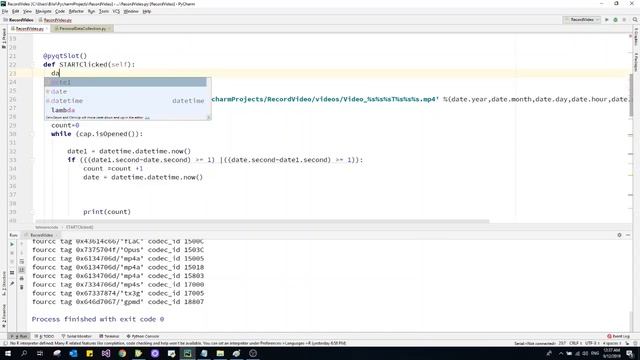This screenshot has width=640, height=360.
Task: Click the editor horizontal scrollbar
Action: pos(262,222)
